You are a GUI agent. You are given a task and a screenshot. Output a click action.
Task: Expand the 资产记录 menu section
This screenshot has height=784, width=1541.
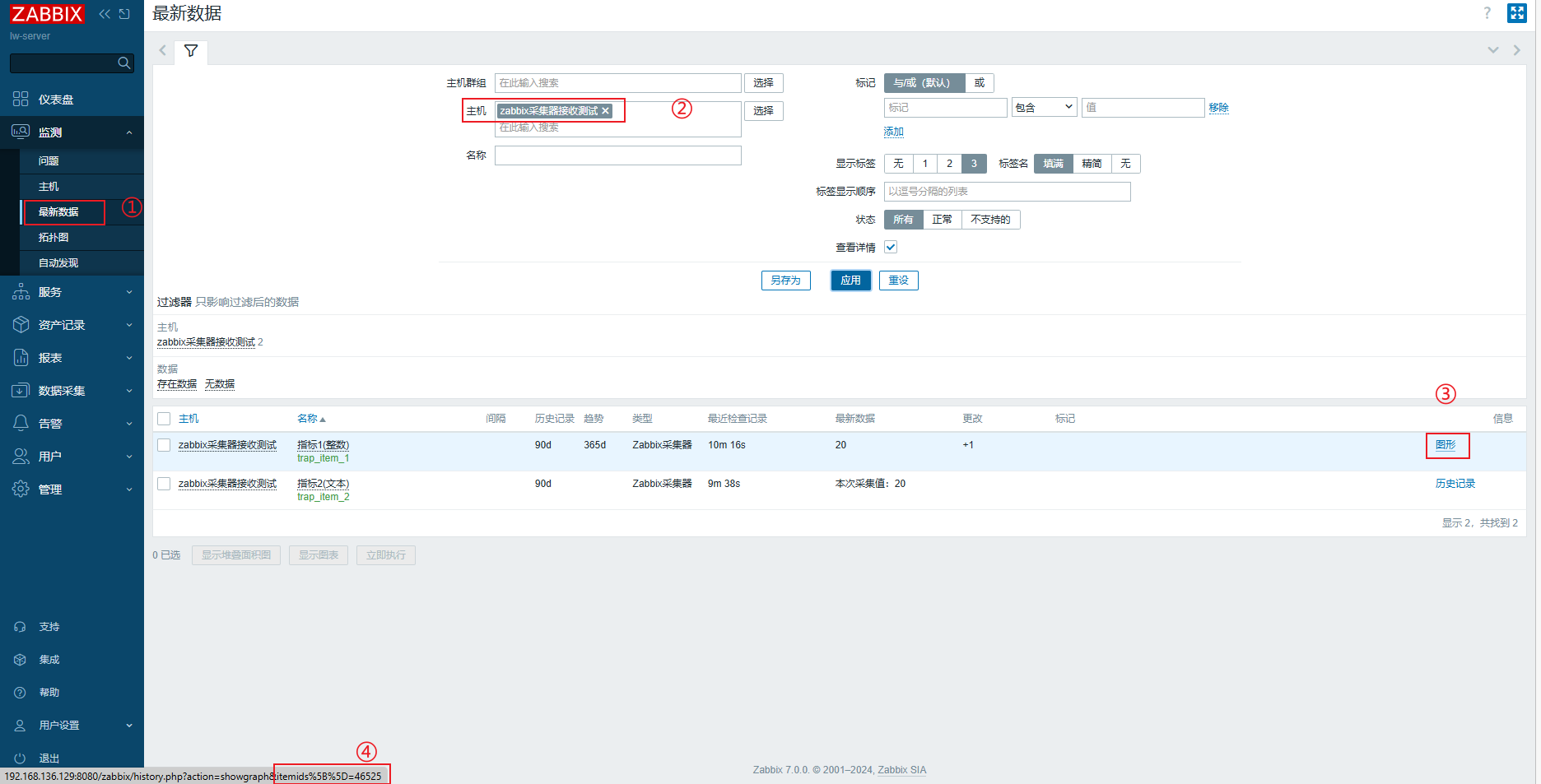[129, 325]
